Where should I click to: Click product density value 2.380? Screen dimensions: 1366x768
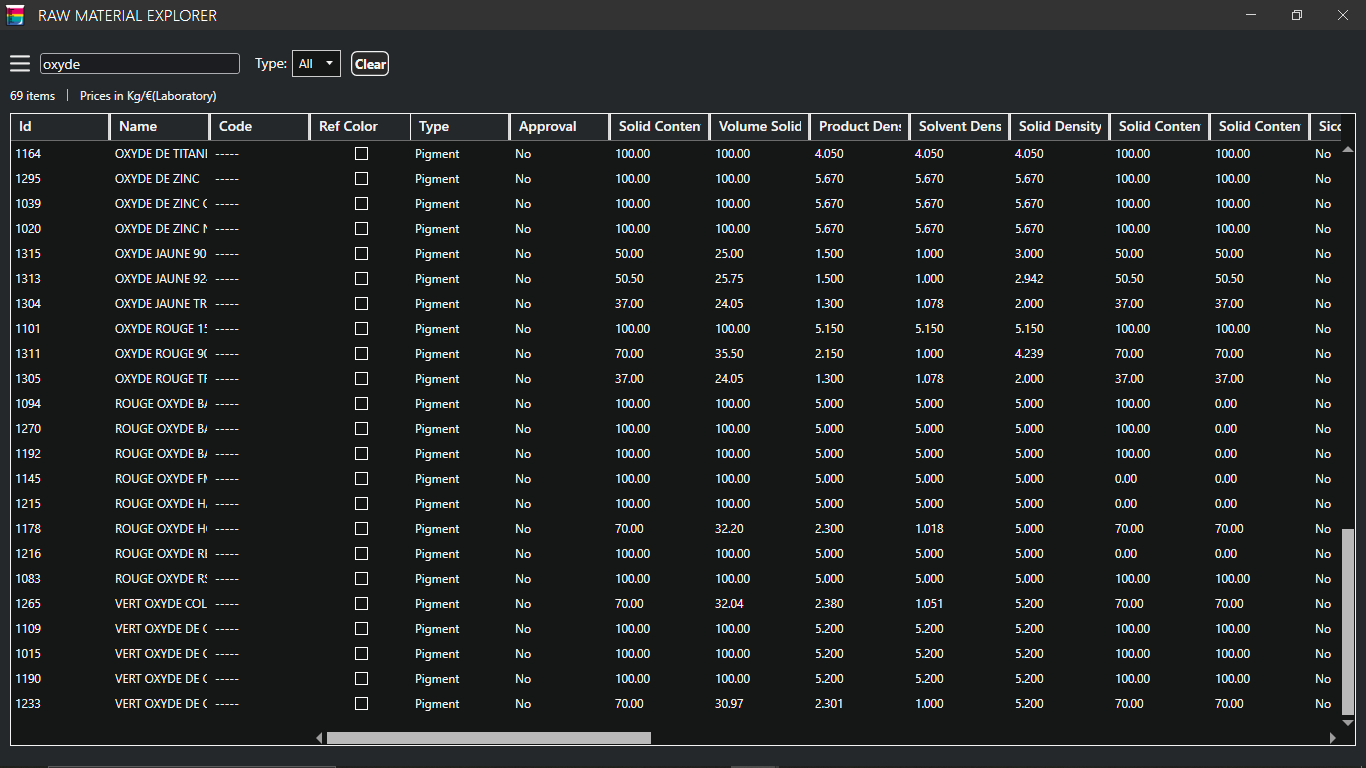[x=829, y=604]
